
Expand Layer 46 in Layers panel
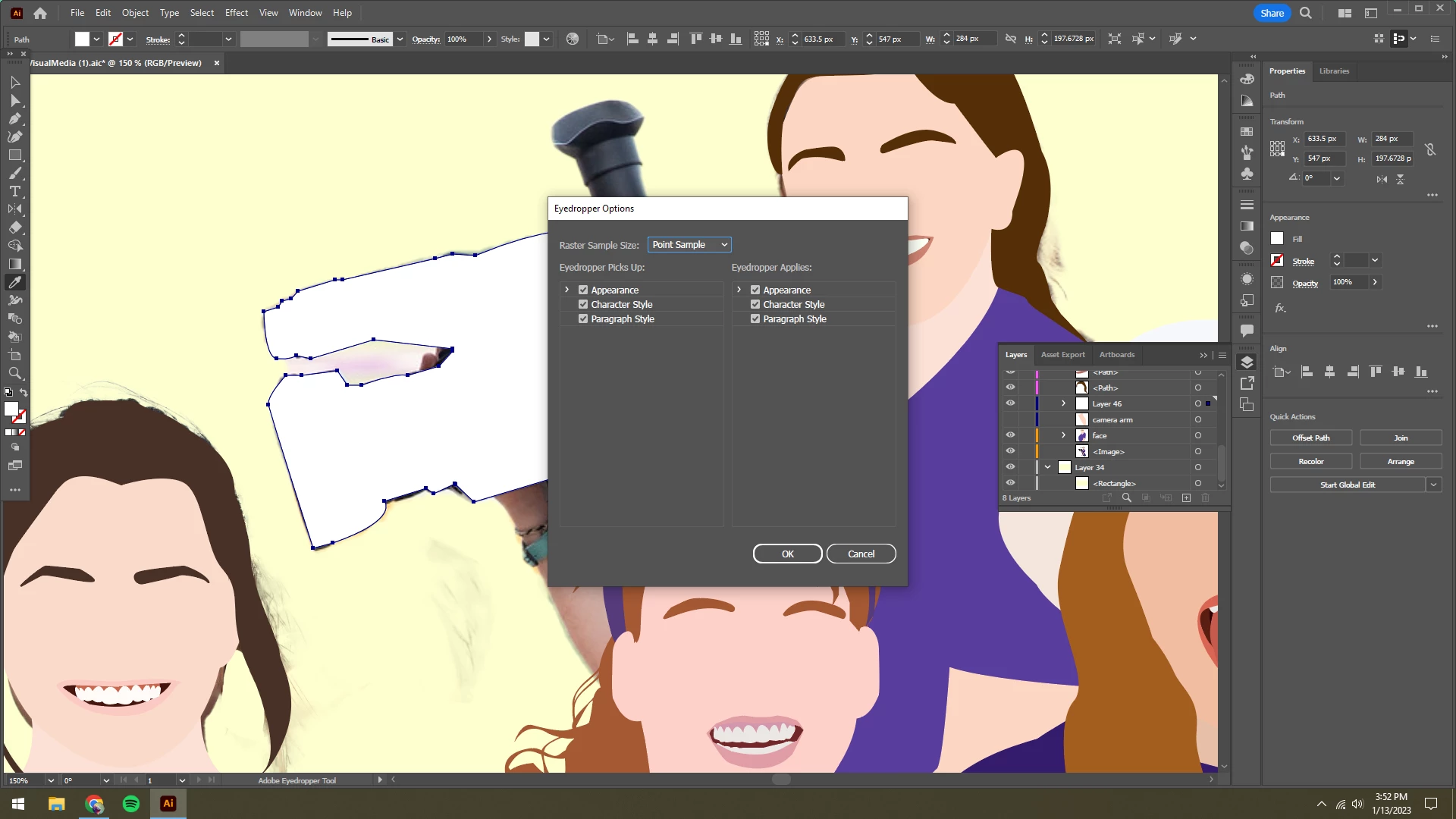(x=1063, y=403)
